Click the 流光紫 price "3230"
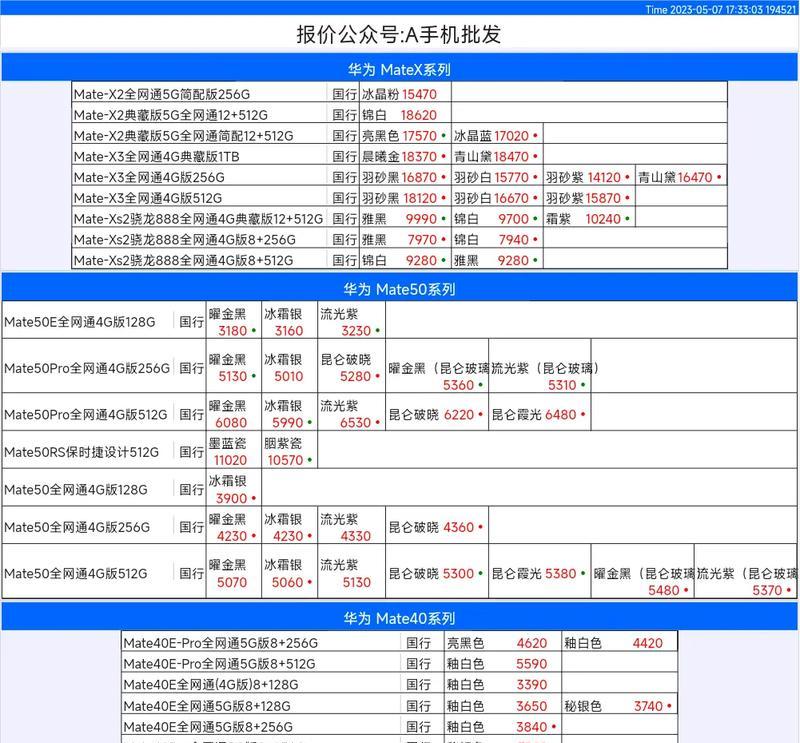This screenshot has width=800, height=743. pos(356,331)
